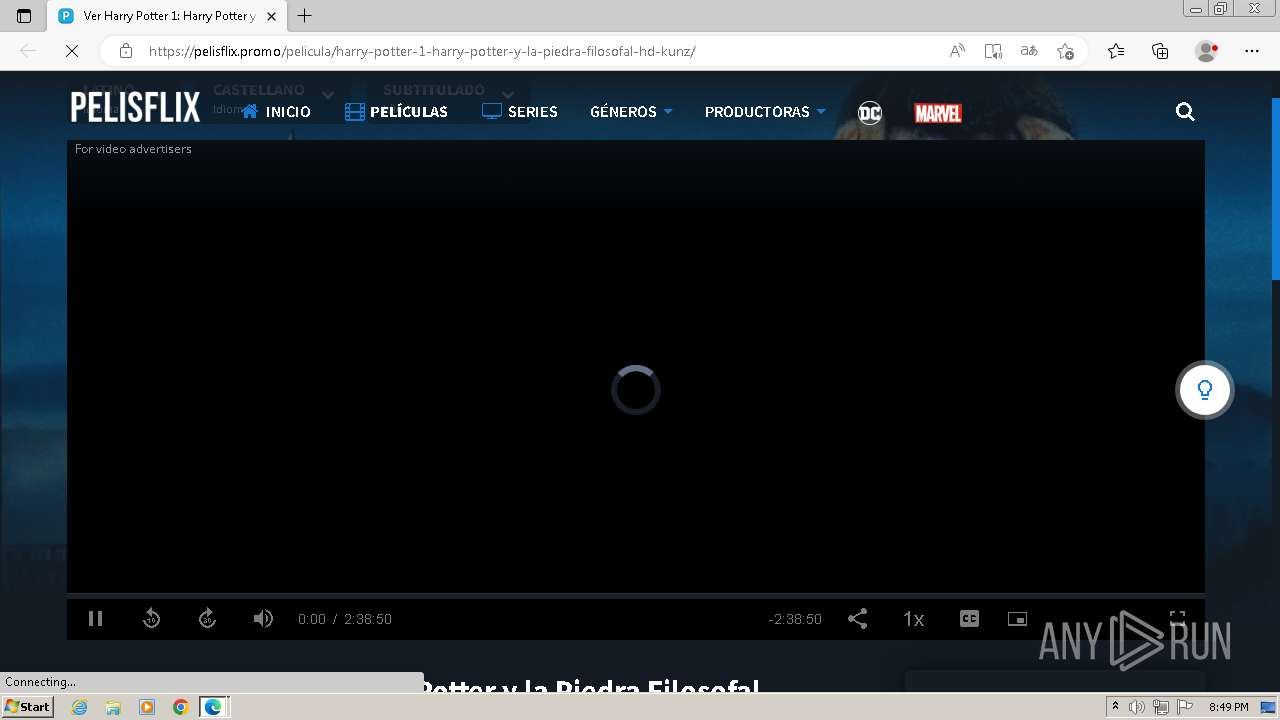Toggle the lightbulb lights-off button
1280x720 pixels.
coord(1204,390)
